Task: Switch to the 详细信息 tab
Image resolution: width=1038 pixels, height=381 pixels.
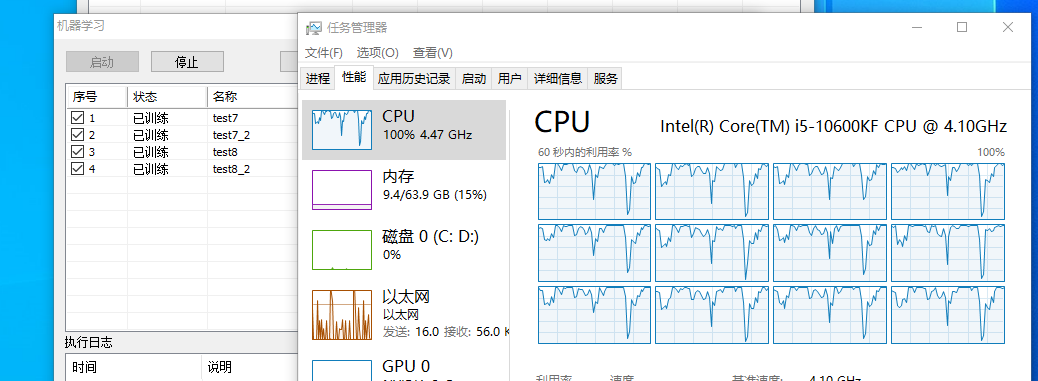Action: click(558, 79)
